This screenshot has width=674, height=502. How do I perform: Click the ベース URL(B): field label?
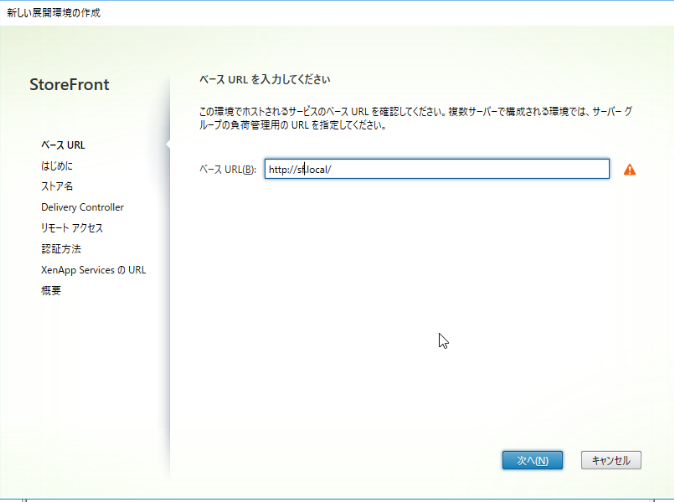pyautogui.click(x=228, y=169)
